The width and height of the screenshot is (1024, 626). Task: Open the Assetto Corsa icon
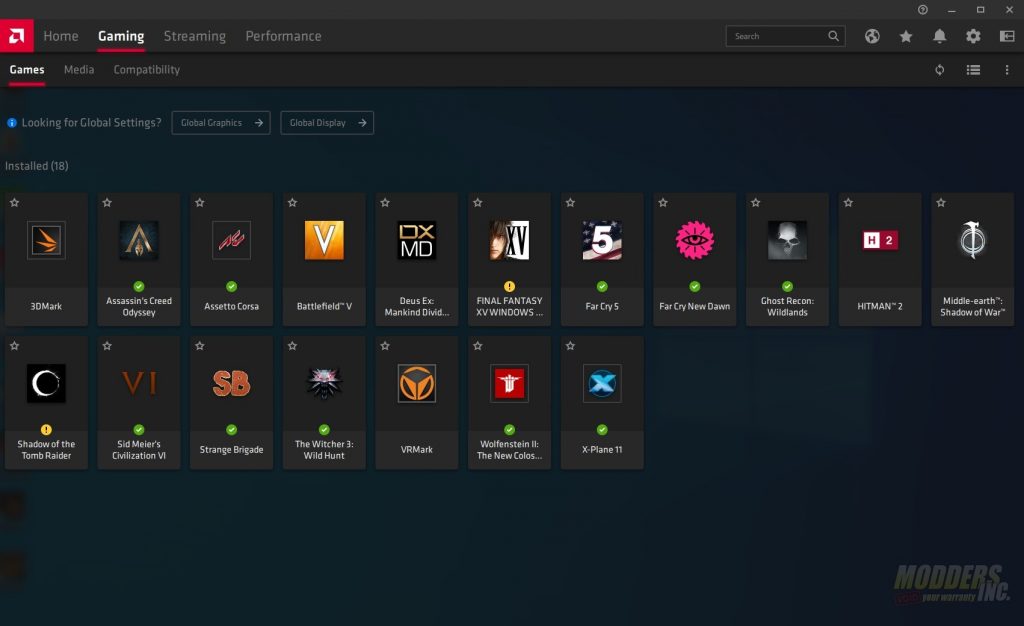[232, 240]
